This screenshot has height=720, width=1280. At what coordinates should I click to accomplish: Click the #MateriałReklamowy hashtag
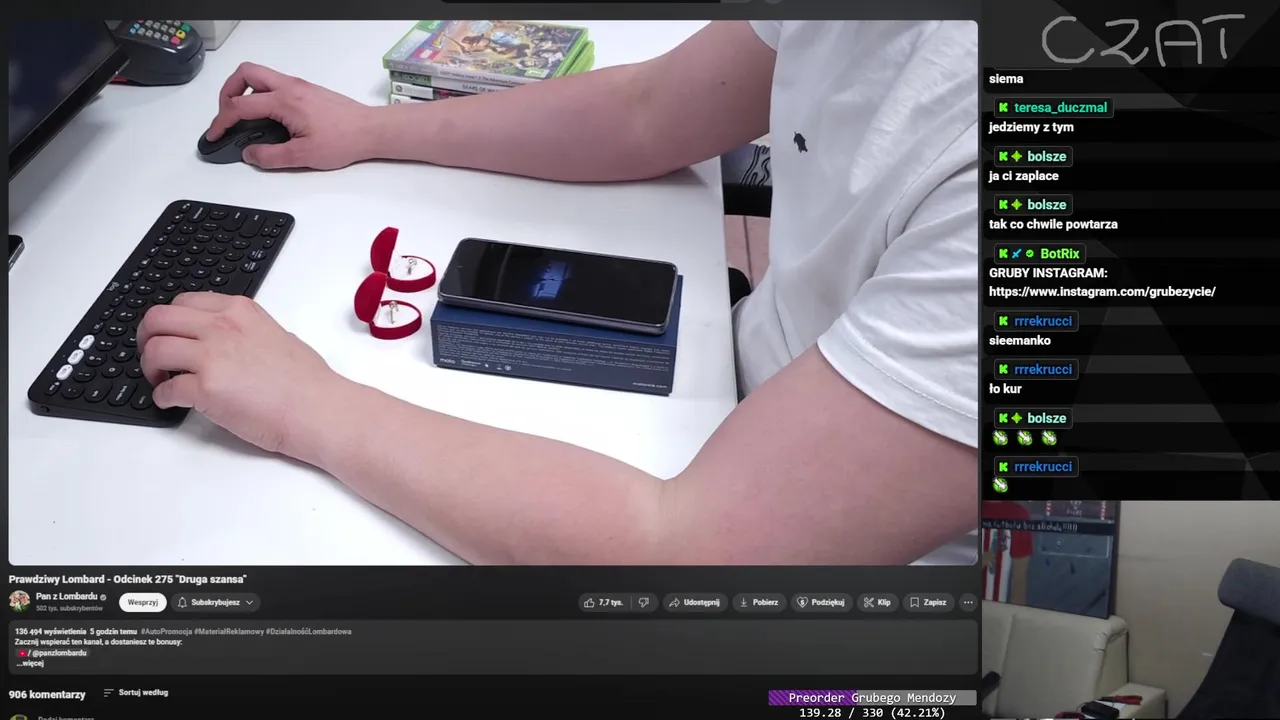coord(229,631)
